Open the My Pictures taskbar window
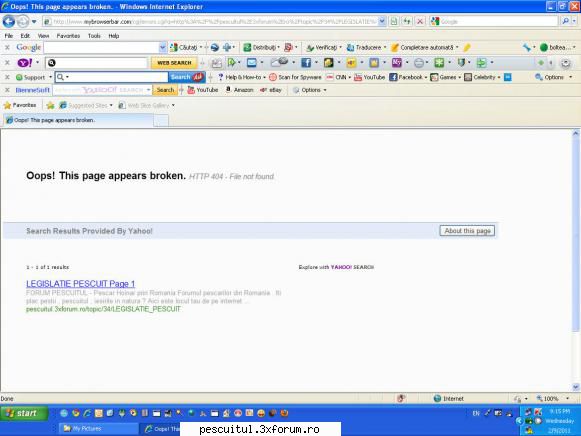The image size is (581, 436). tap(98, 429)
